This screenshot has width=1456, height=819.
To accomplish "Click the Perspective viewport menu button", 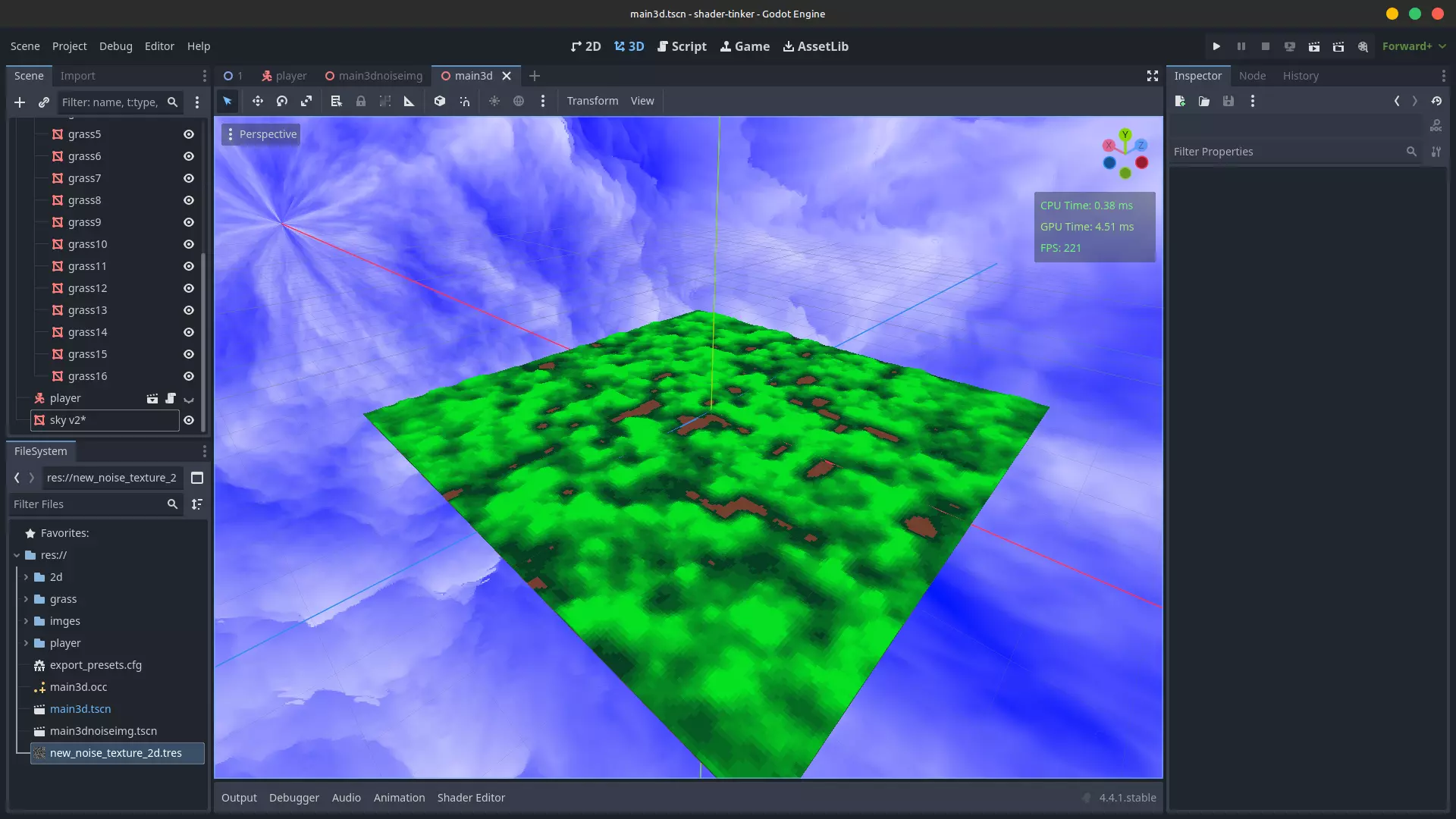I will coord(261,134).
